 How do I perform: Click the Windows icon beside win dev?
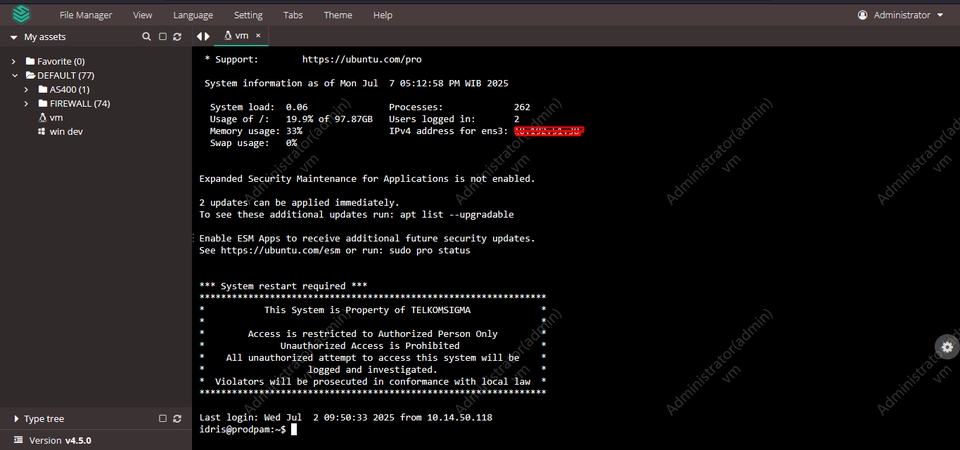point(42,132)
